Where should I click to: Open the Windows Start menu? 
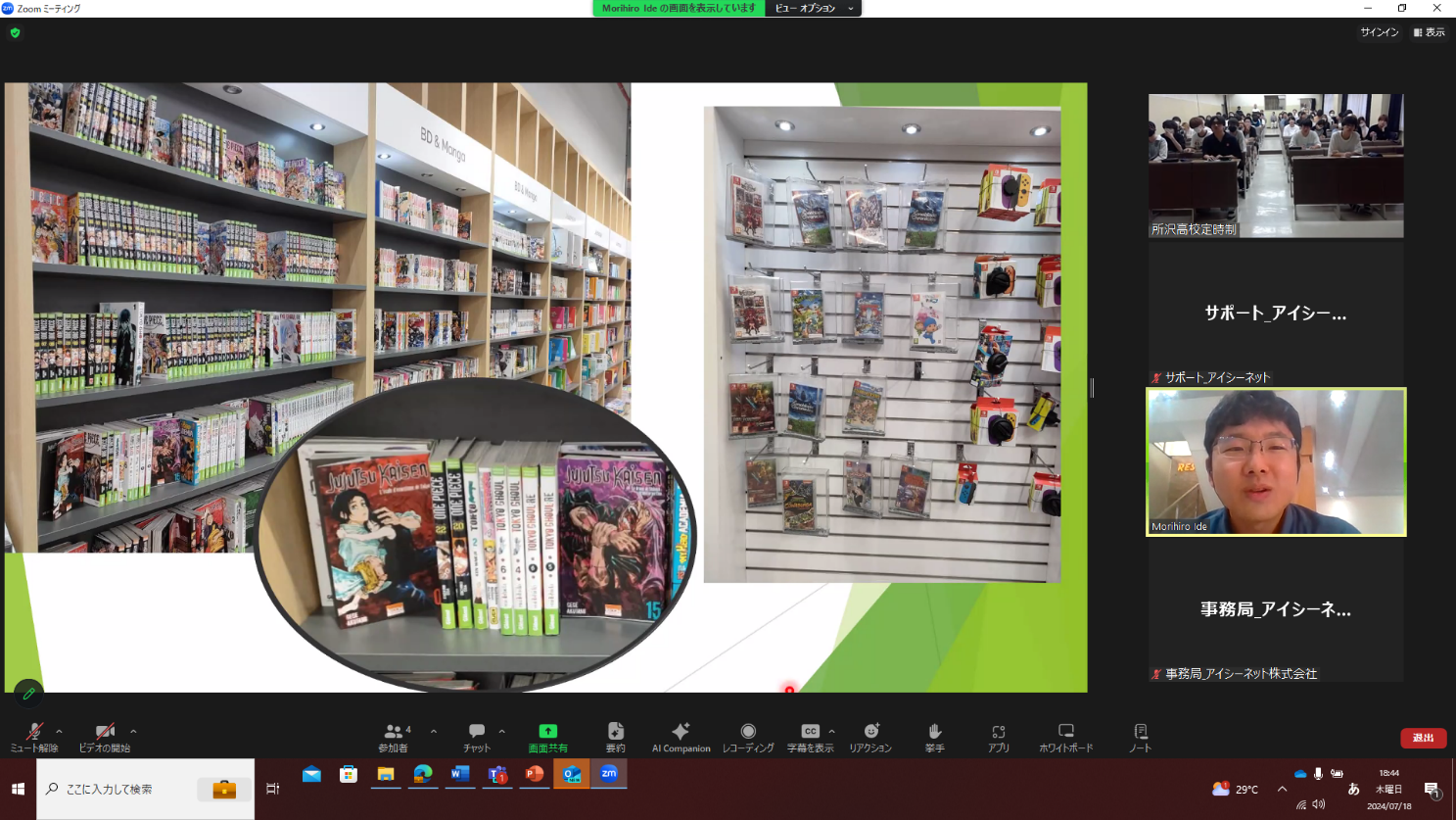(18, 789)
